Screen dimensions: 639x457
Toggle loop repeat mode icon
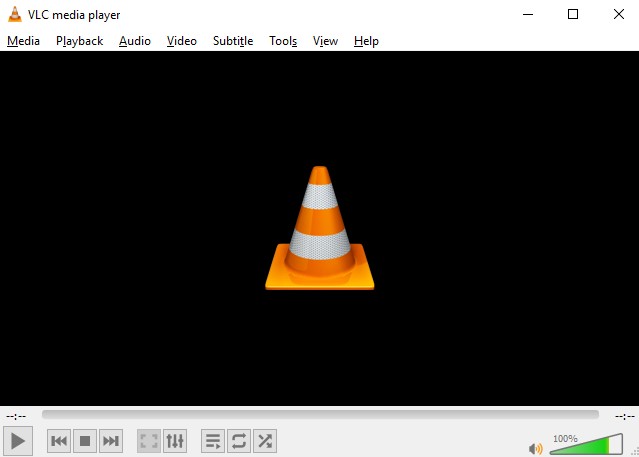click(239, 441)
